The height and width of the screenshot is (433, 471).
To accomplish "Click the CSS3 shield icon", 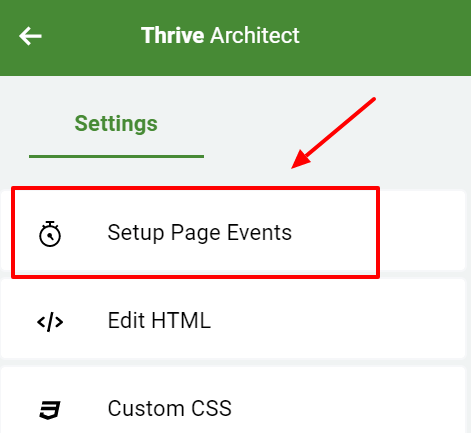I will click(50, 410).
